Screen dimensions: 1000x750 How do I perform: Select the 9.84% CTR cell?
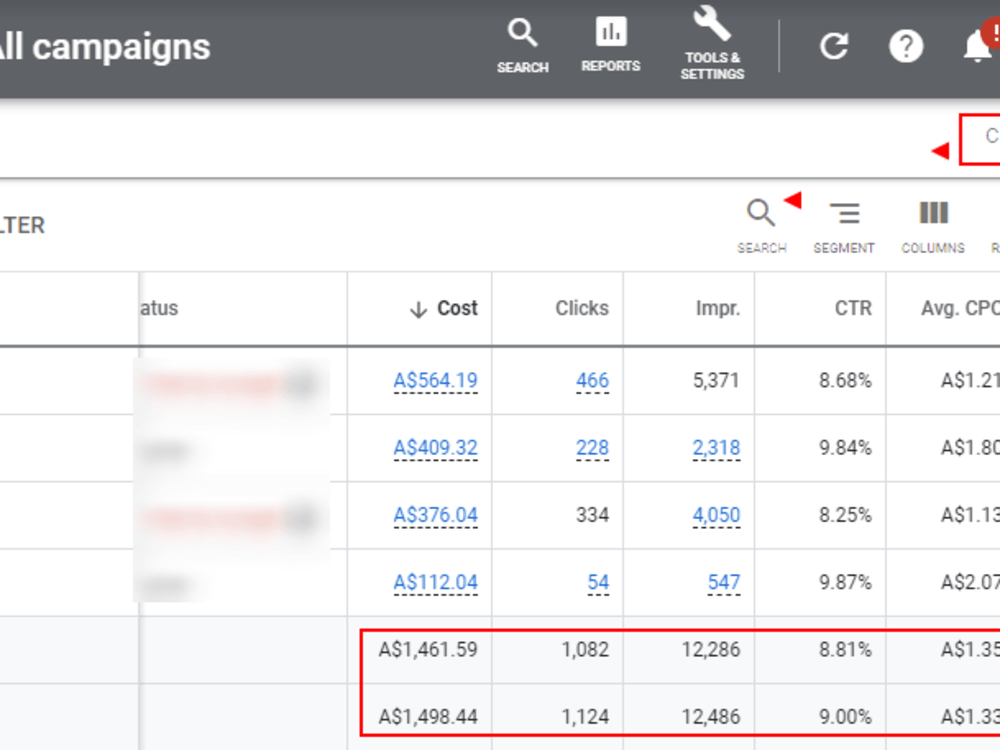pos(845,448)
